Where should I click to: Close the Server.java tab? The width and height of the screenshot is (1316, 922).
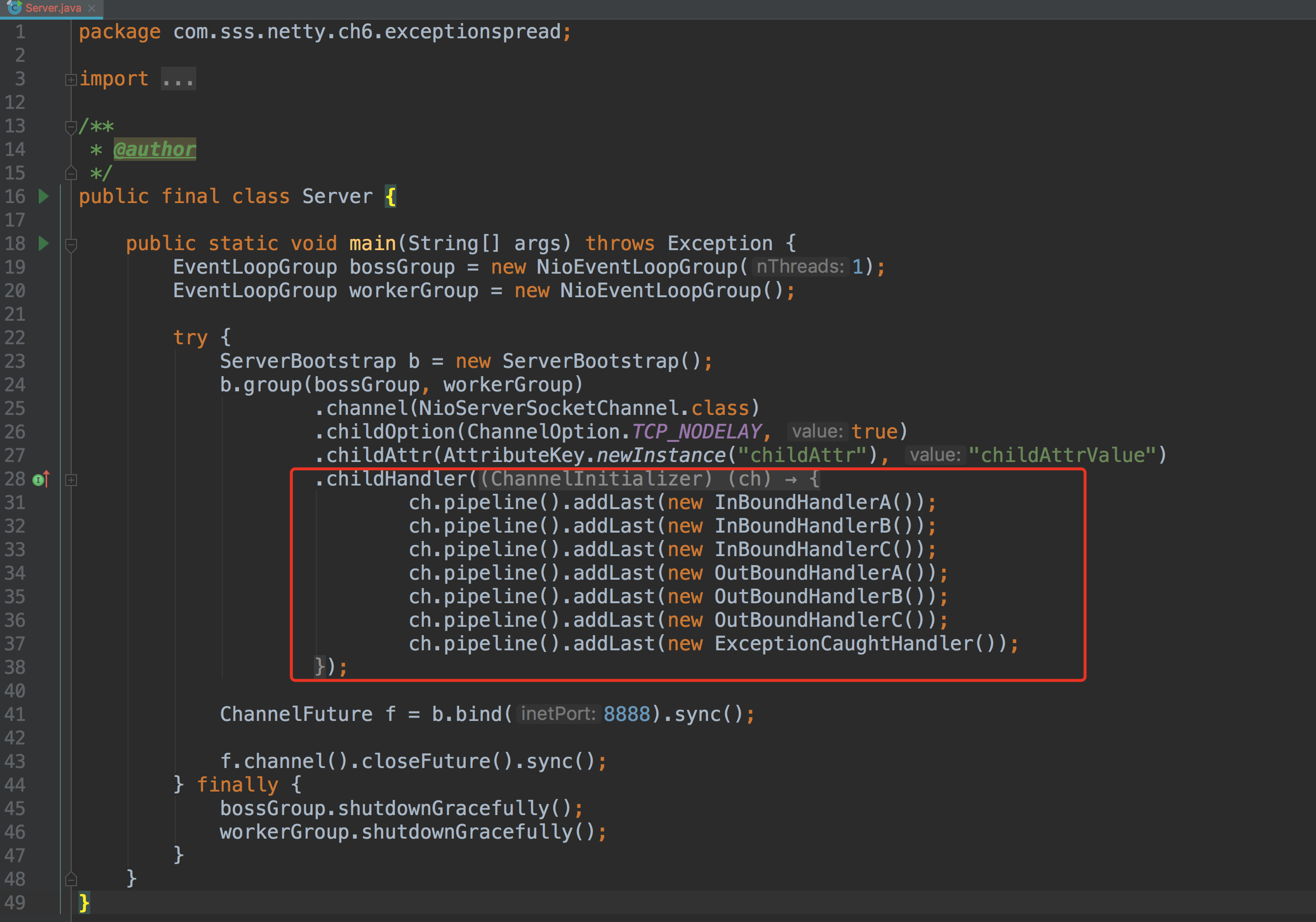(x=92, y=9)
